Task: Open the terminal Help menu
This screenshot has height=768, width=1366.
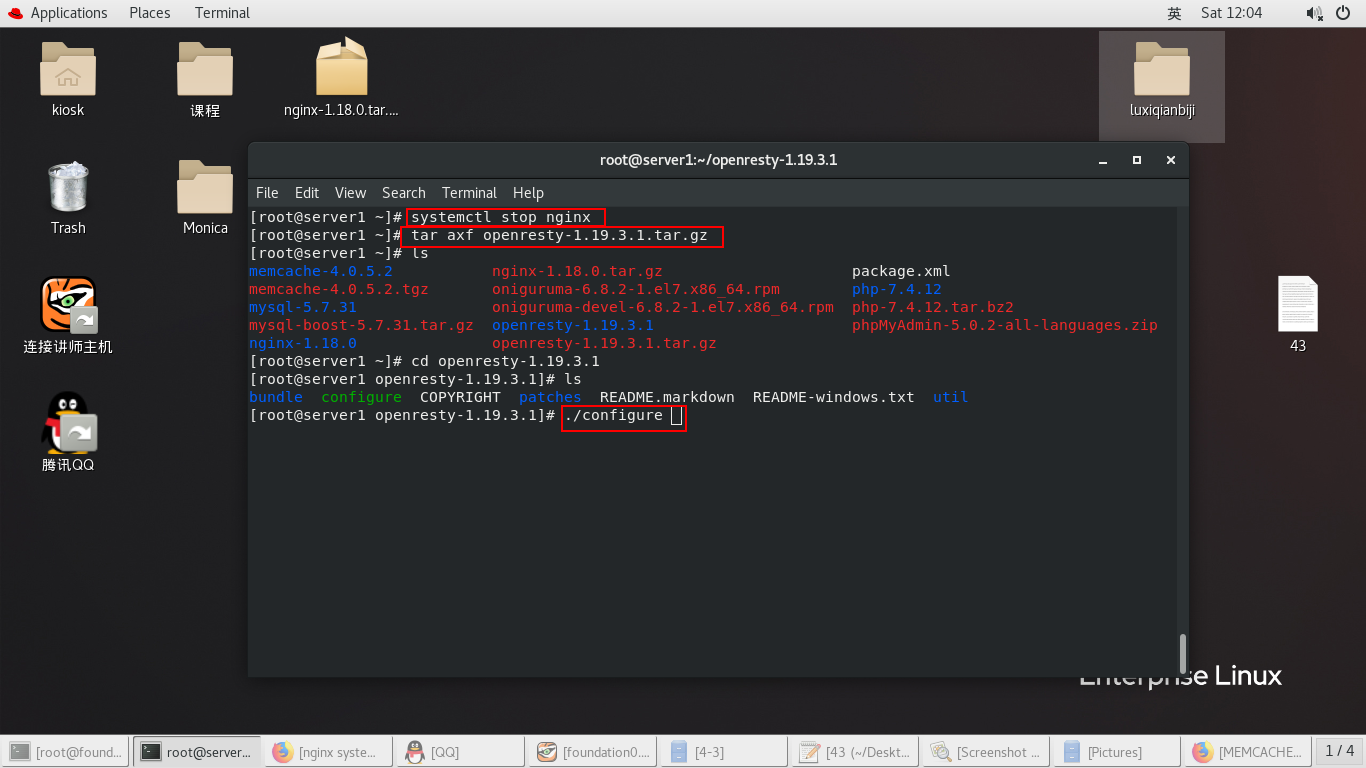Action: click(x=528, y=193)
